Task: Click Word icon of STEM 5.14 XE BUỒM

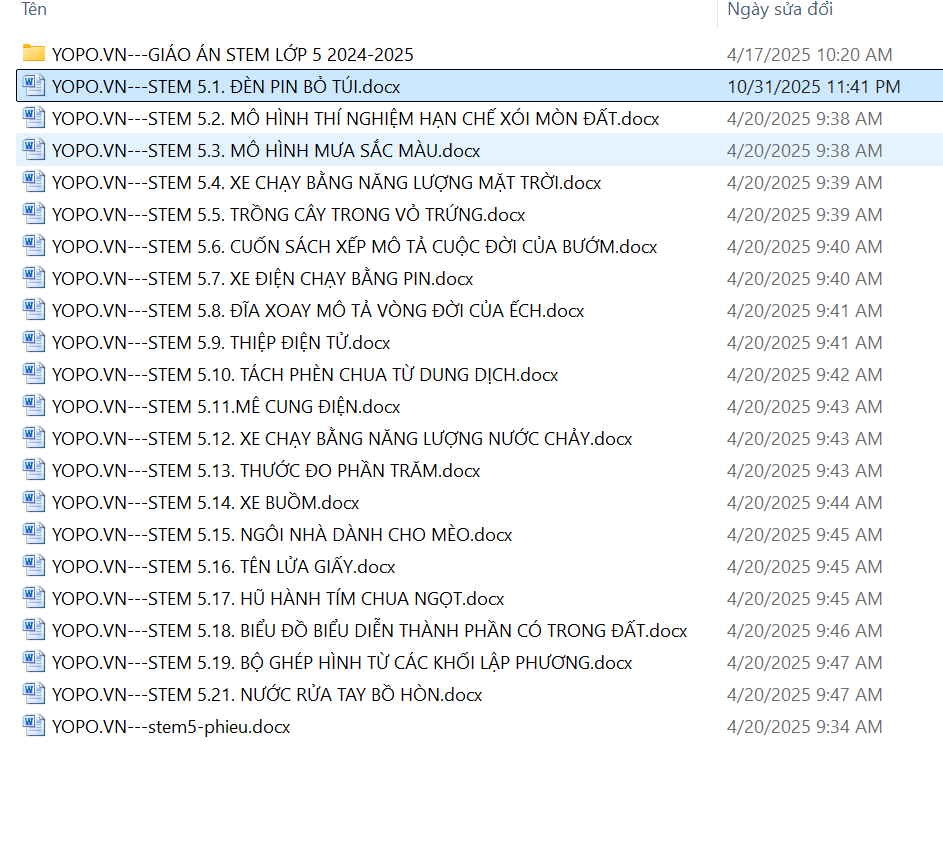Action: [x=34, y=502]
